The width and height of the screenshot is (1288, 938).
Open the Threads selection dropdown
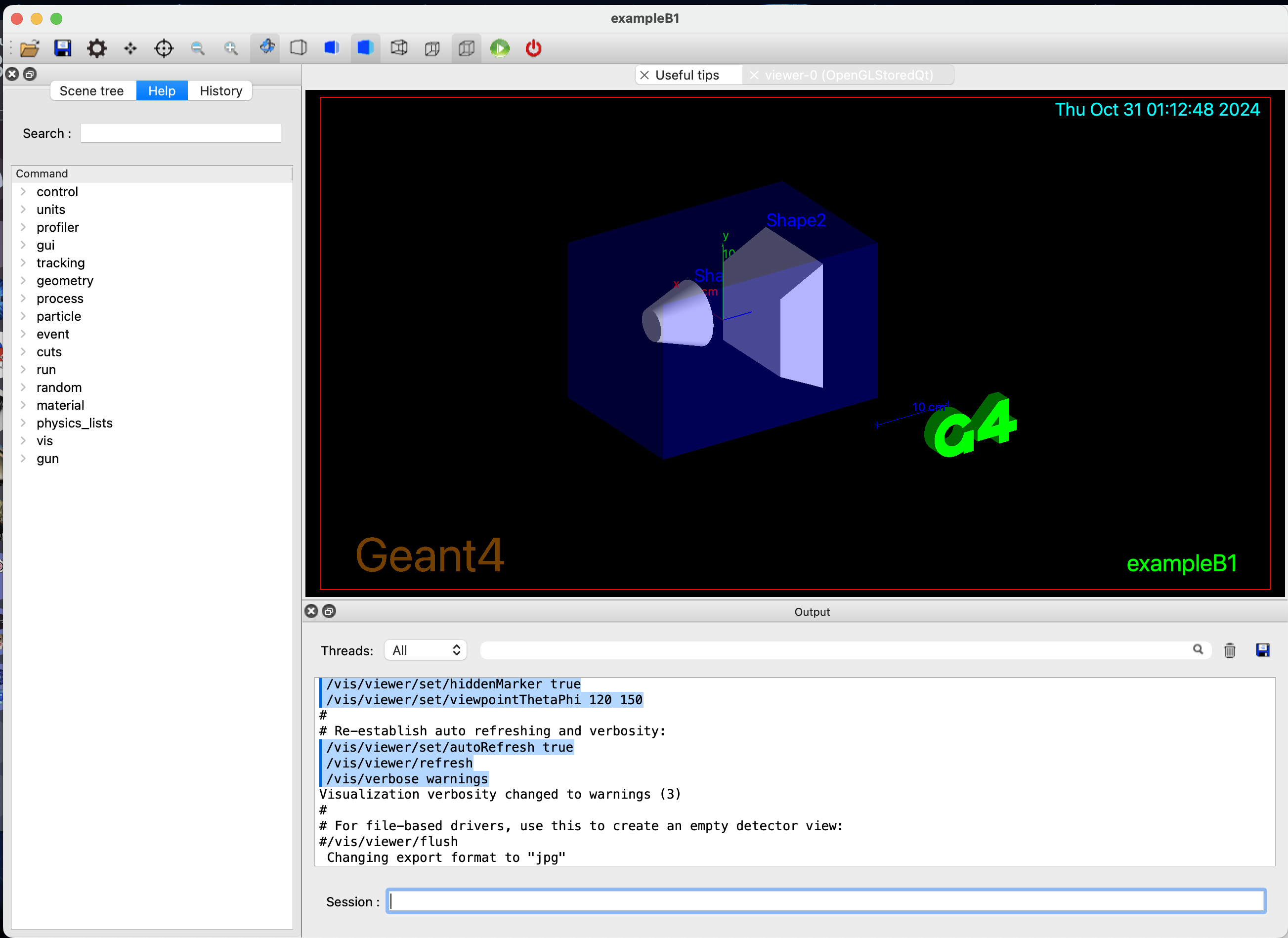coord(426,650)
